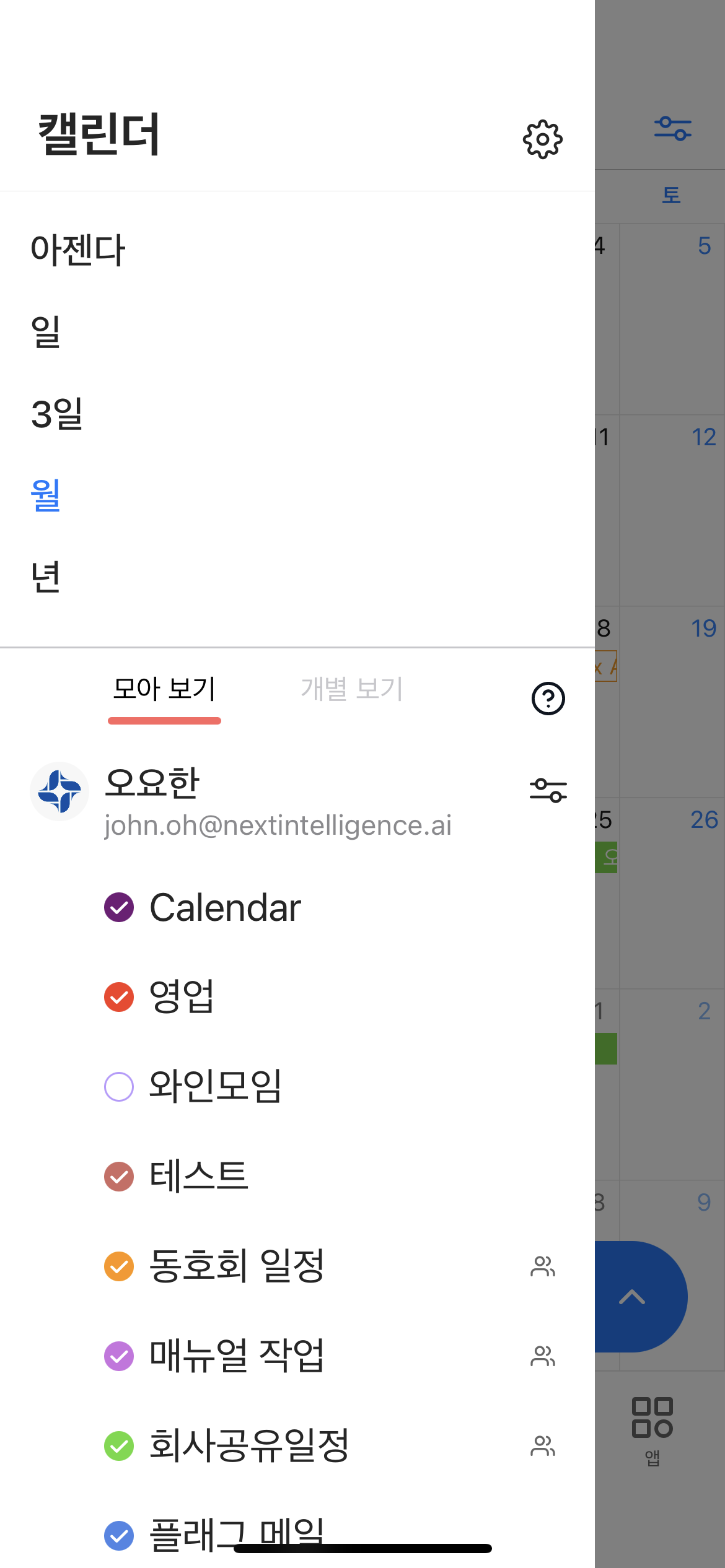Toggle the orange 동호회 일정 color check

pyautogui.click(x=119, y=1266)
